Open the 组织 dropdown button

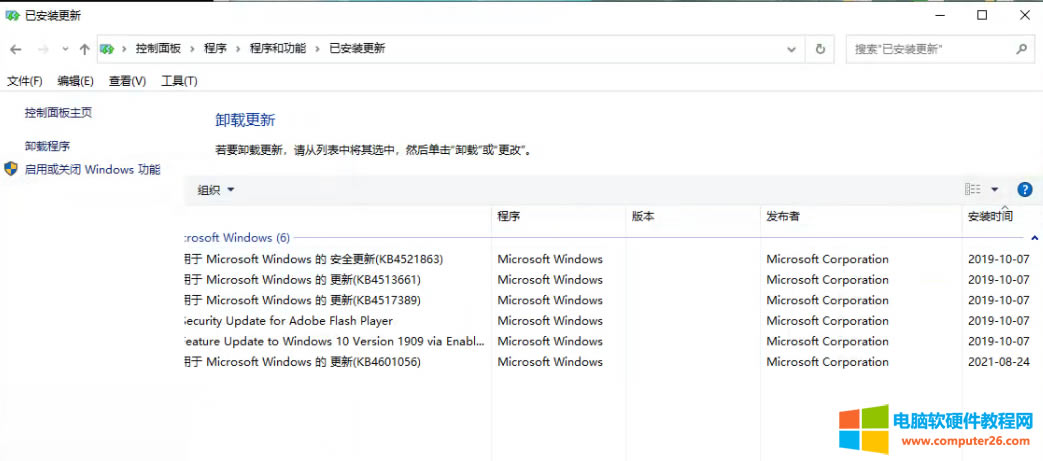tap(216, 190)
